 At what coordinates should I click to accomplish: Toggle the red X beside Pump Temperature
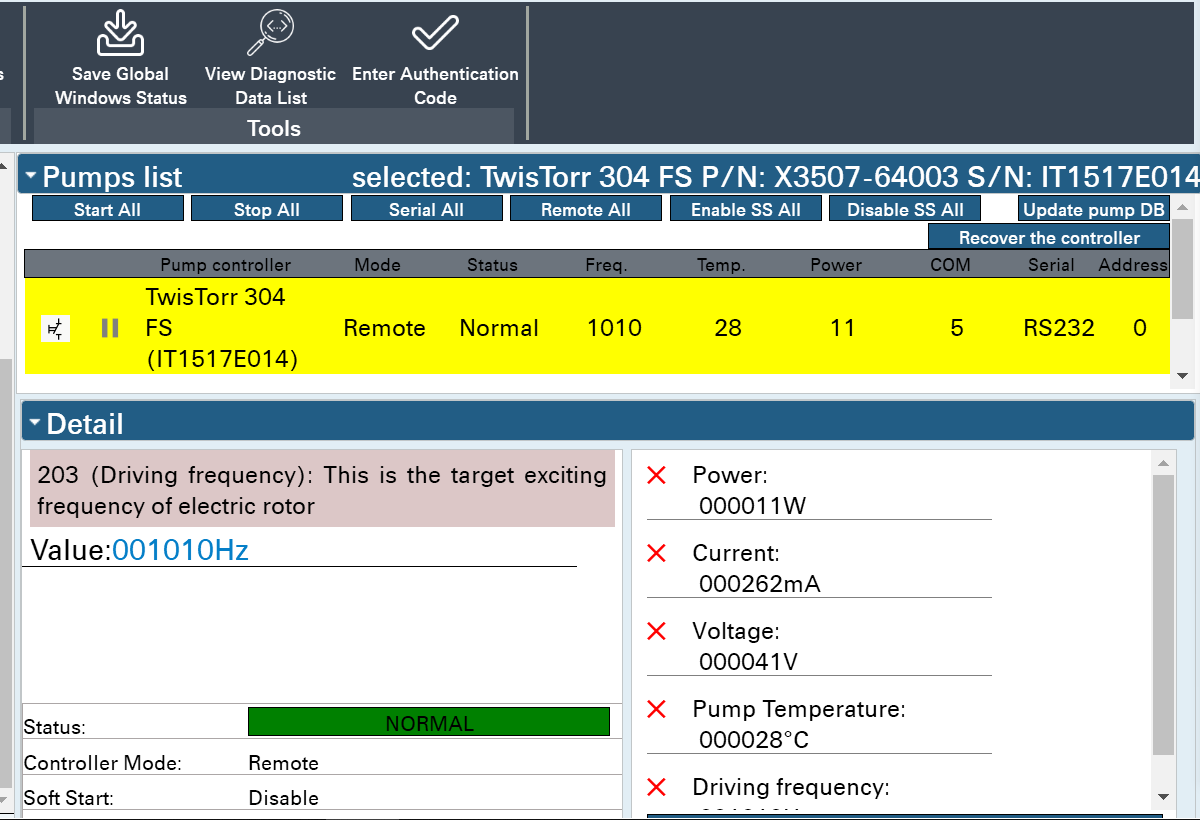[x=657, y=710]
